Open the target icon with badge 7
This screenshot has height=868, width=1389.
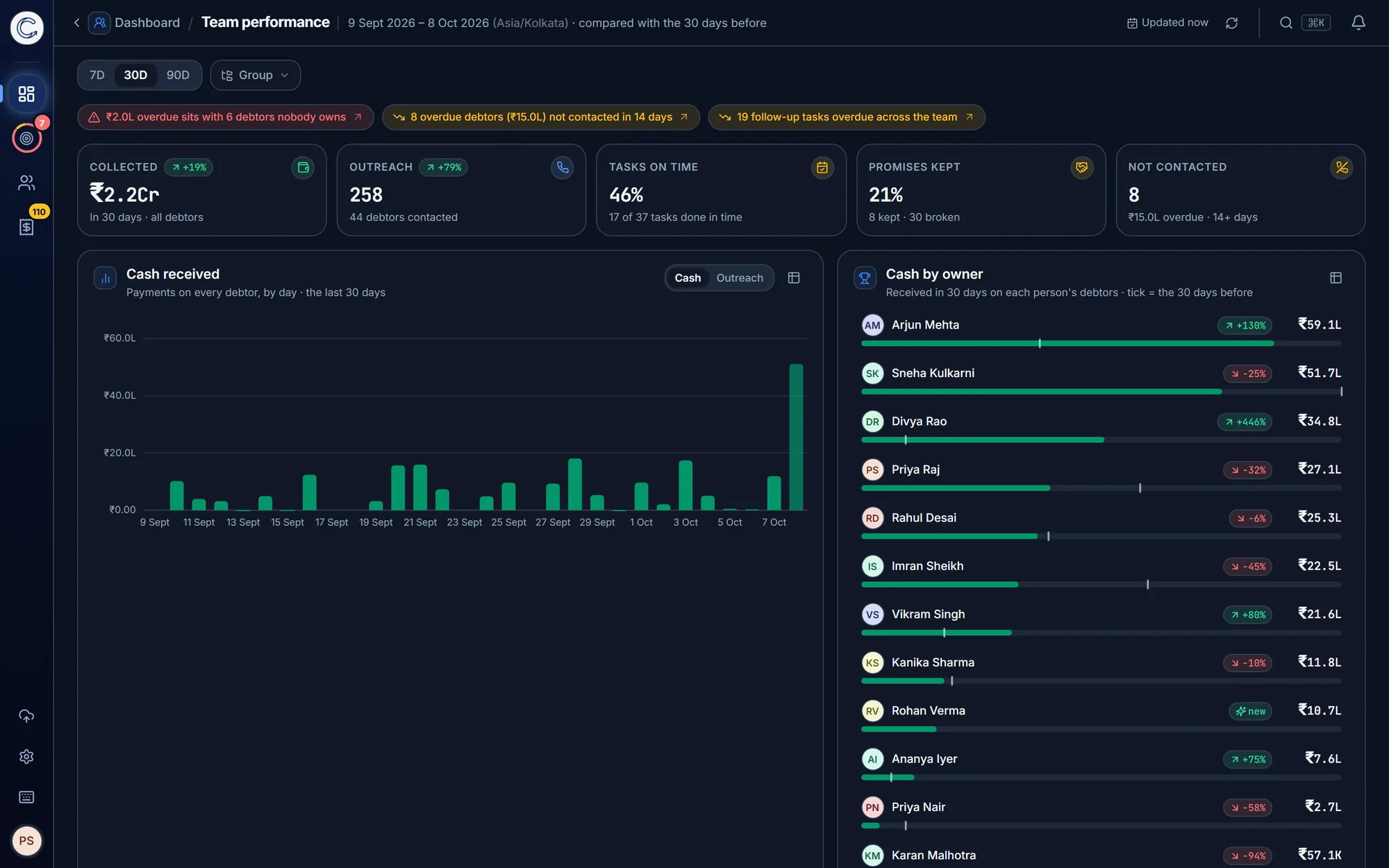tap(26, 138)
